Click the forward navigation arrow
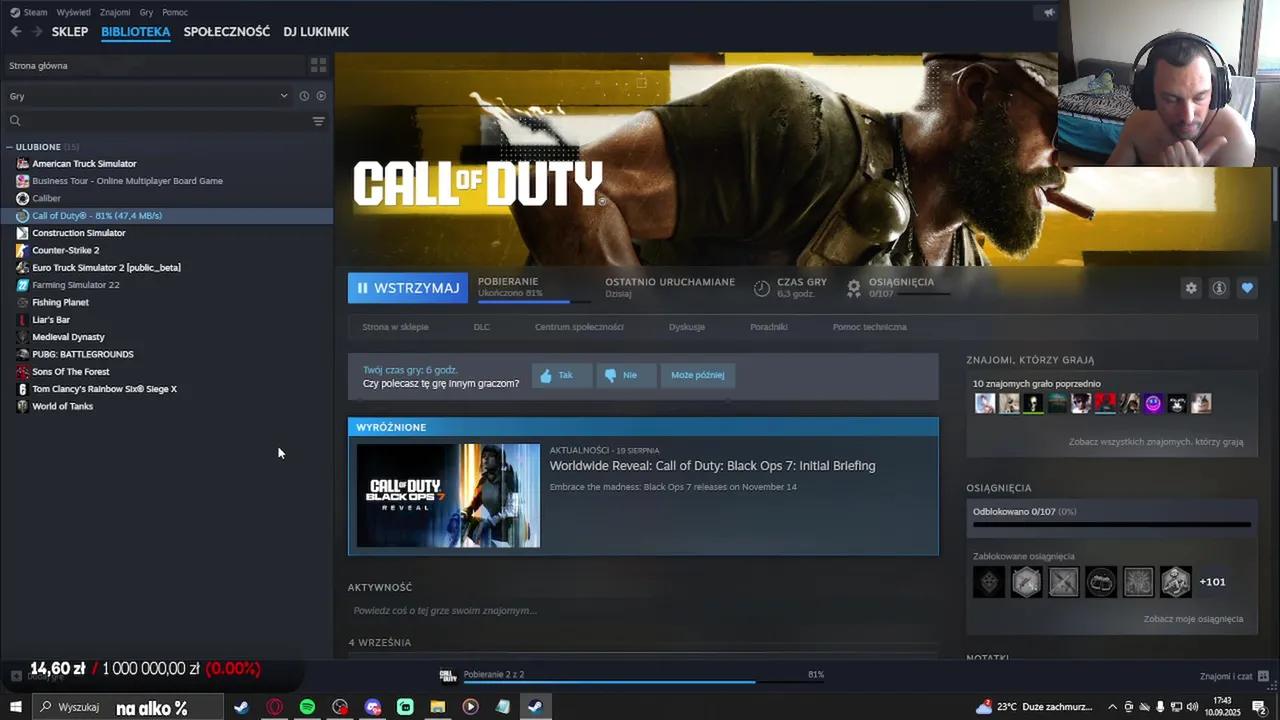This screenshot has width=1280, height=720. [x=37, y=32]
